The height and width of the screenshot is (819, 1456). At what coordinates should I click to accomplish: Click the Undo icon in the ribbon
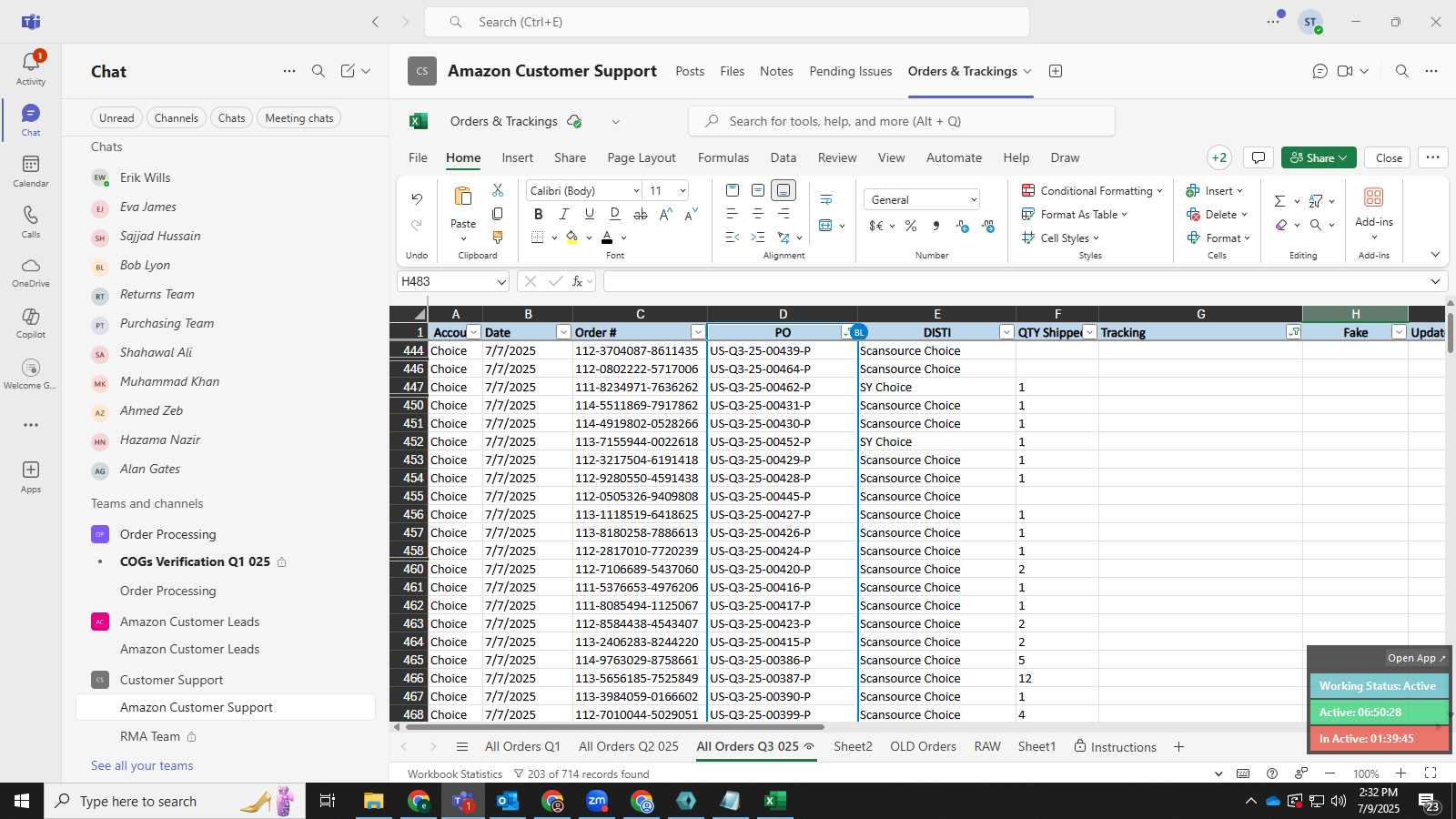417,198
